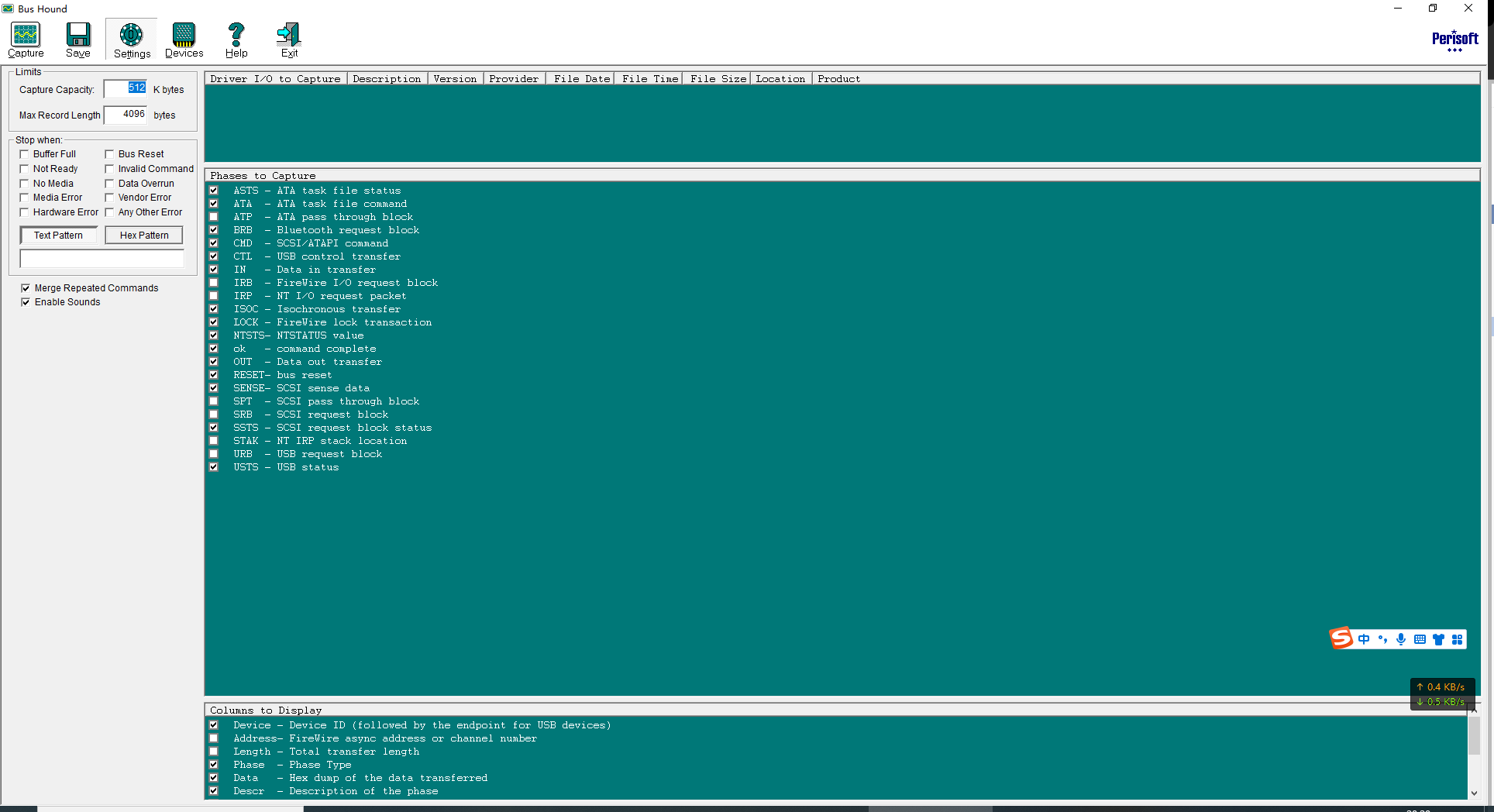Click the stop pattern text box
The image size is (1494, 812).
(x=102, y=258)
